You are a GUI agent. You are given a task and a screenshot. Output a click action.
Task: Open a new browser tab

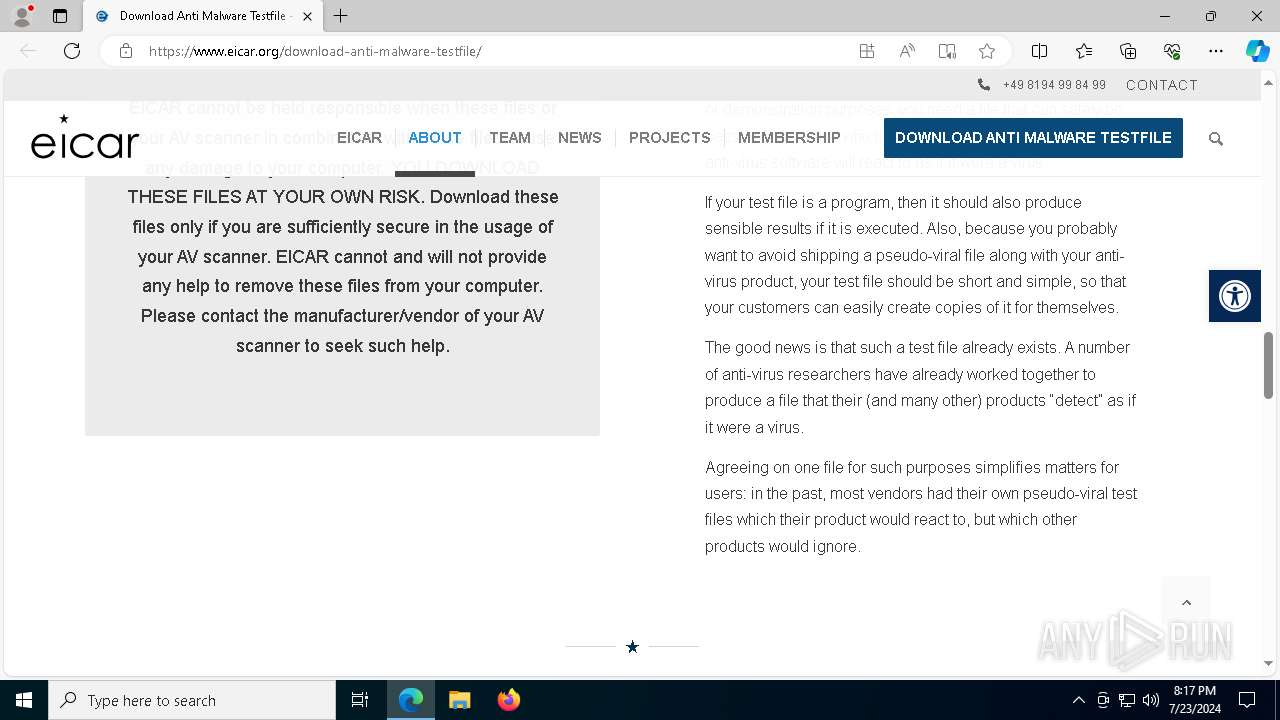[x=341, y=16]
